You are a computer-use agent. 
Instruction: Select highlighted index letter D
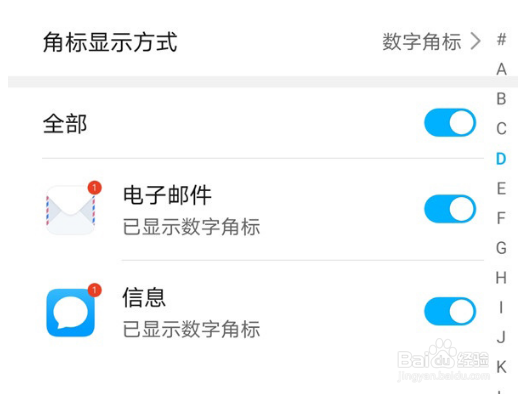pos(501,159)
